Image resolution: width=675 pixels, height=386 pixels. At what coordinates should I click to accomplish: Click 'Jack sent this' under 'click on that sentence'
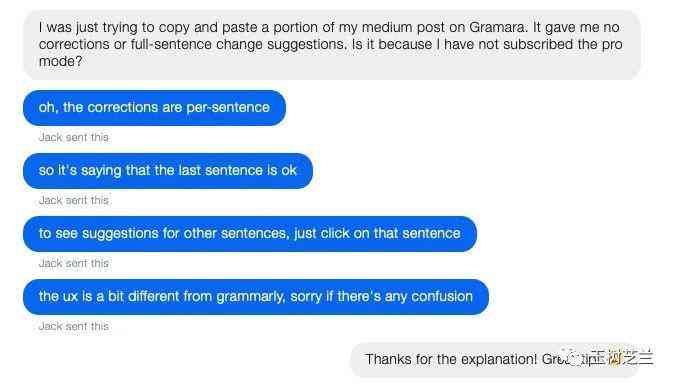[x=74, y=263]
